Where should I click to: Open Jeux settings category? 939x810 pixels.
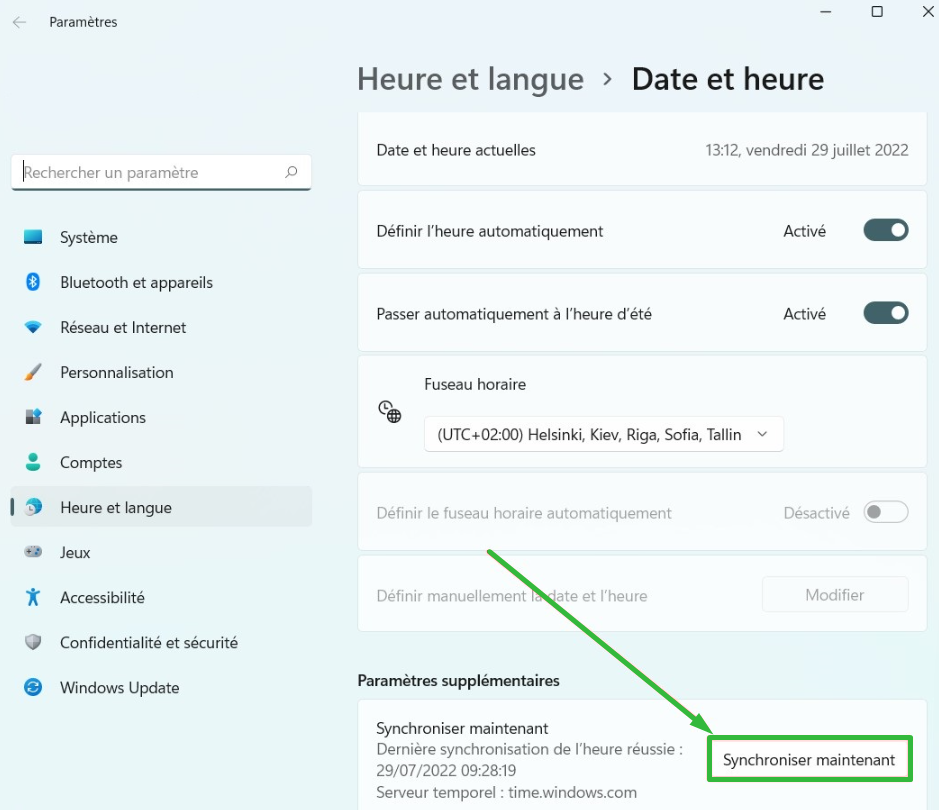161,552
